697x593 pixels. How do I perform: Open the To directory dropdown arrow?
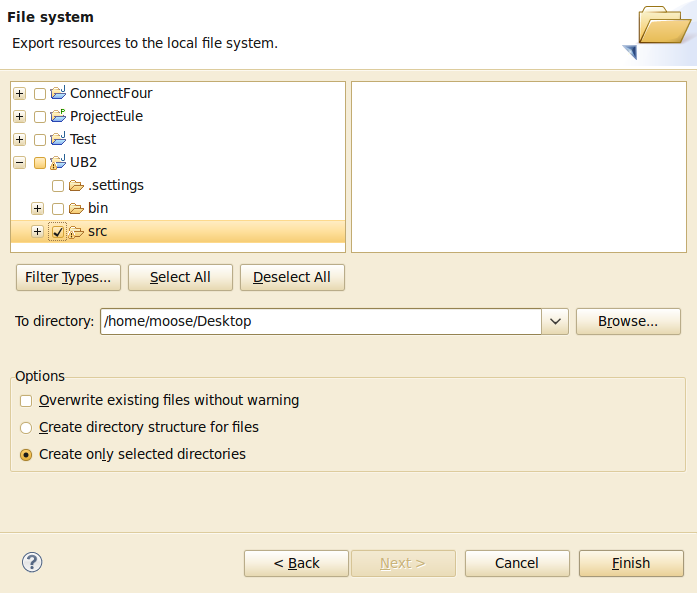555,322
